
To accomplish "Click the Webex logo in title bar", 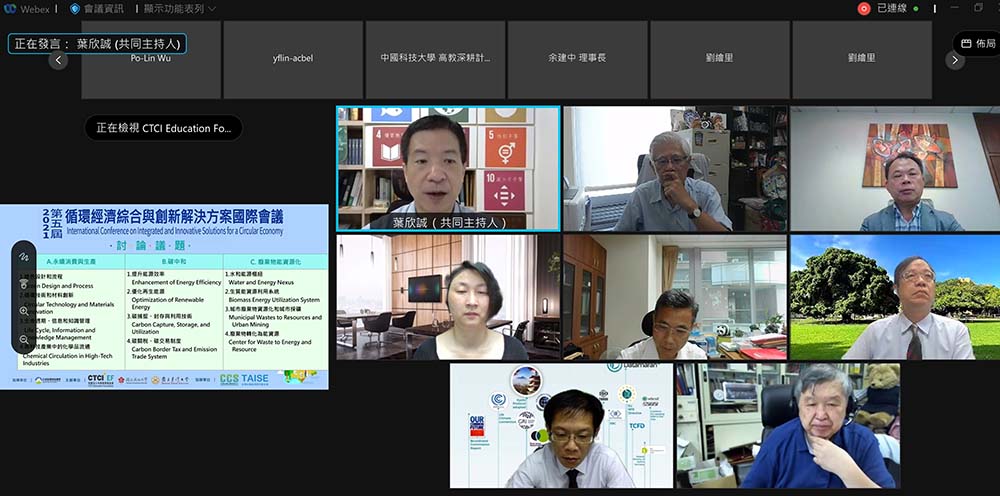I will point(12,8).
